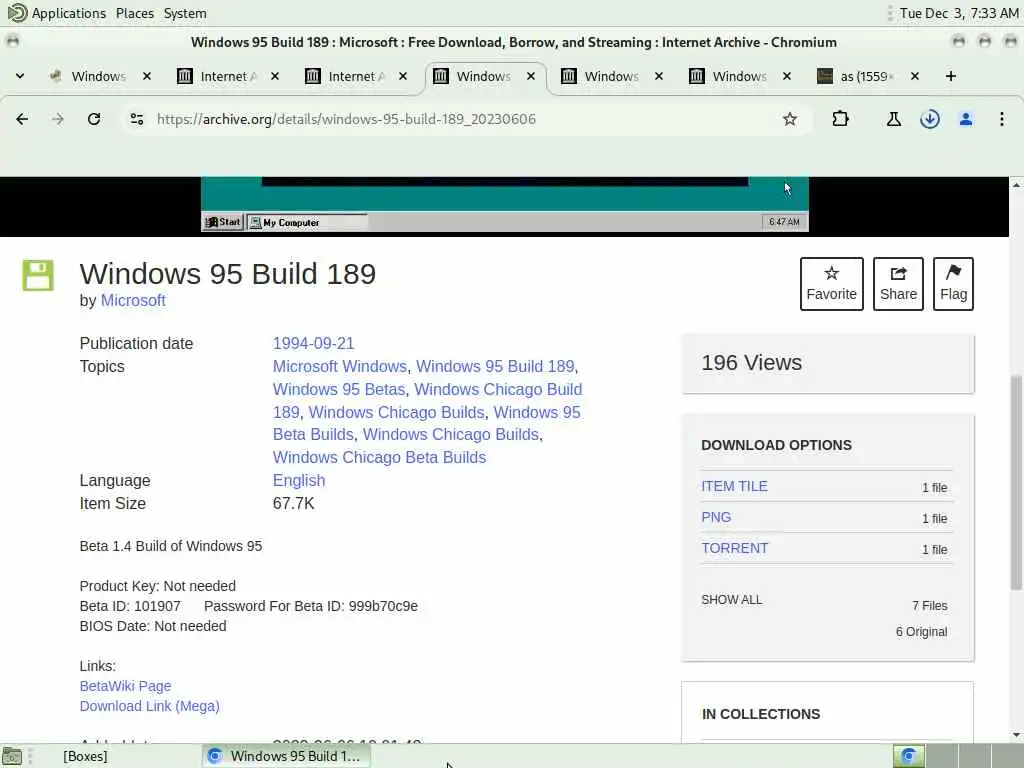Click the 6 Original files link

[921, 632]
